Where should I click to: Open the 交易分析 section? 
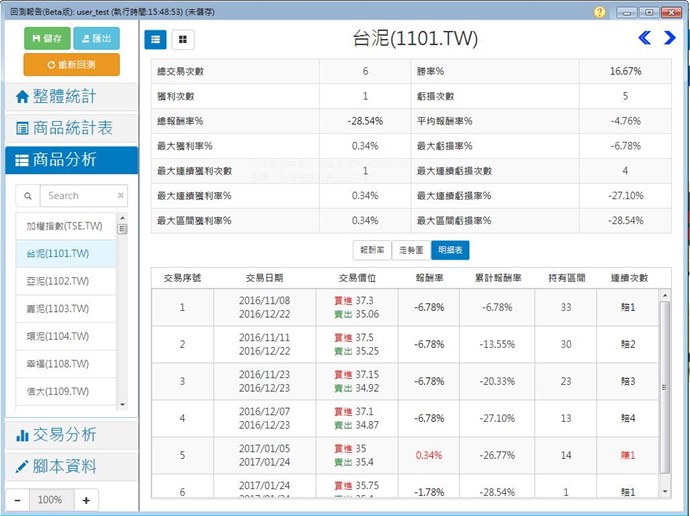click(x=71, y=434)
